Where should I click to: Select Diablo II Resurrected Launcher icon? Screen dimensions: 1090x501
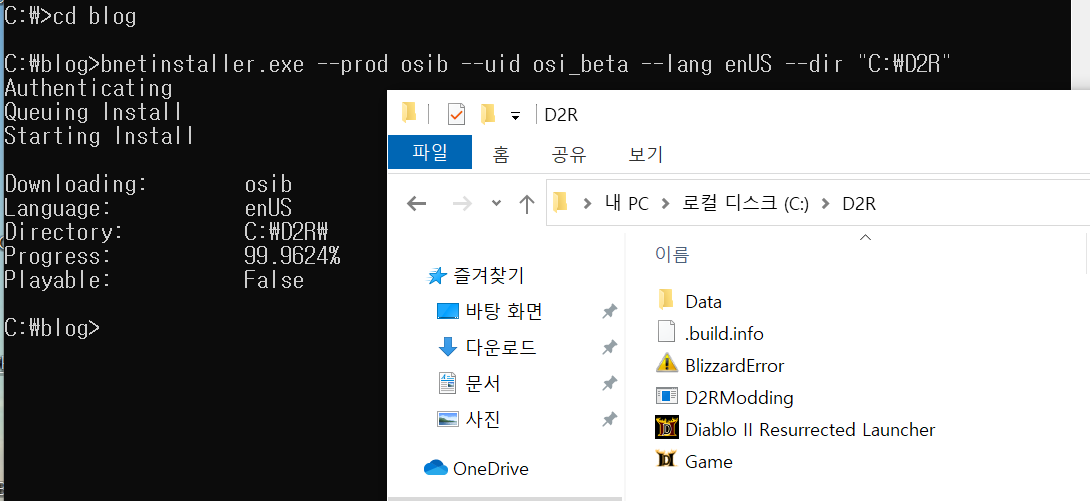pyautogui.click(x=666, y=428)
